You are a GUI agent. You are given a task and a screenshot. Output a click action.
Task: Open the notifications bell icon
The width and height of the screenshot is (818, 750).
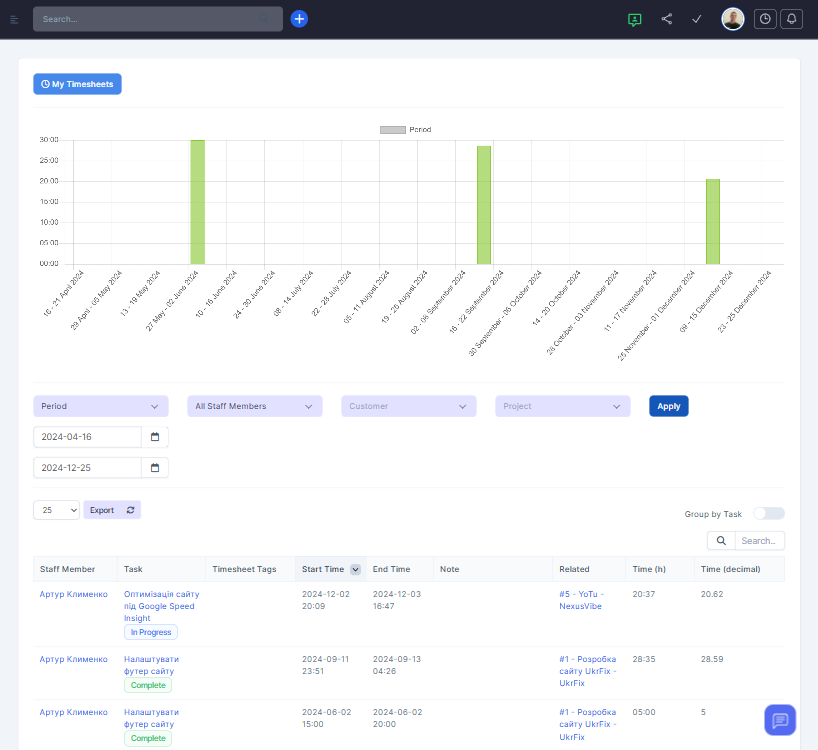[x=792, y=19]
